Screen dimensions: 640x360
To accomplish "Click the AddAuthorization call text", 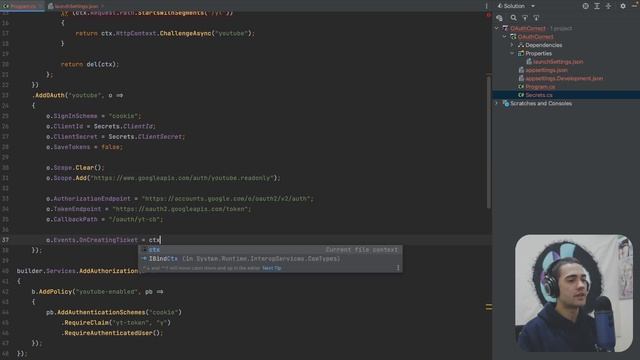I will pyautogui.click(x=109, y=271).
